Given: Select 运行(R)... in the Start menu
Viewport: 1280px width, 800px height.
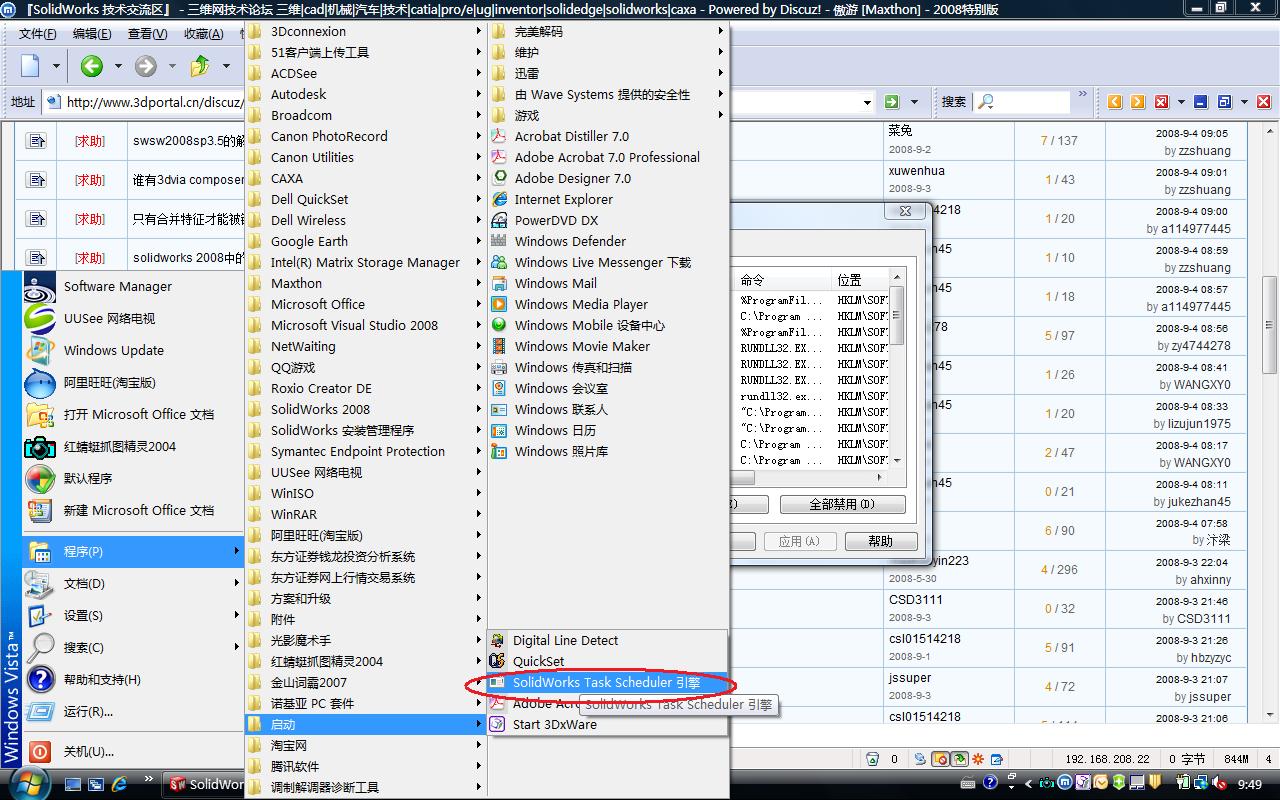Looking at the screenshot, I should 133,711.
